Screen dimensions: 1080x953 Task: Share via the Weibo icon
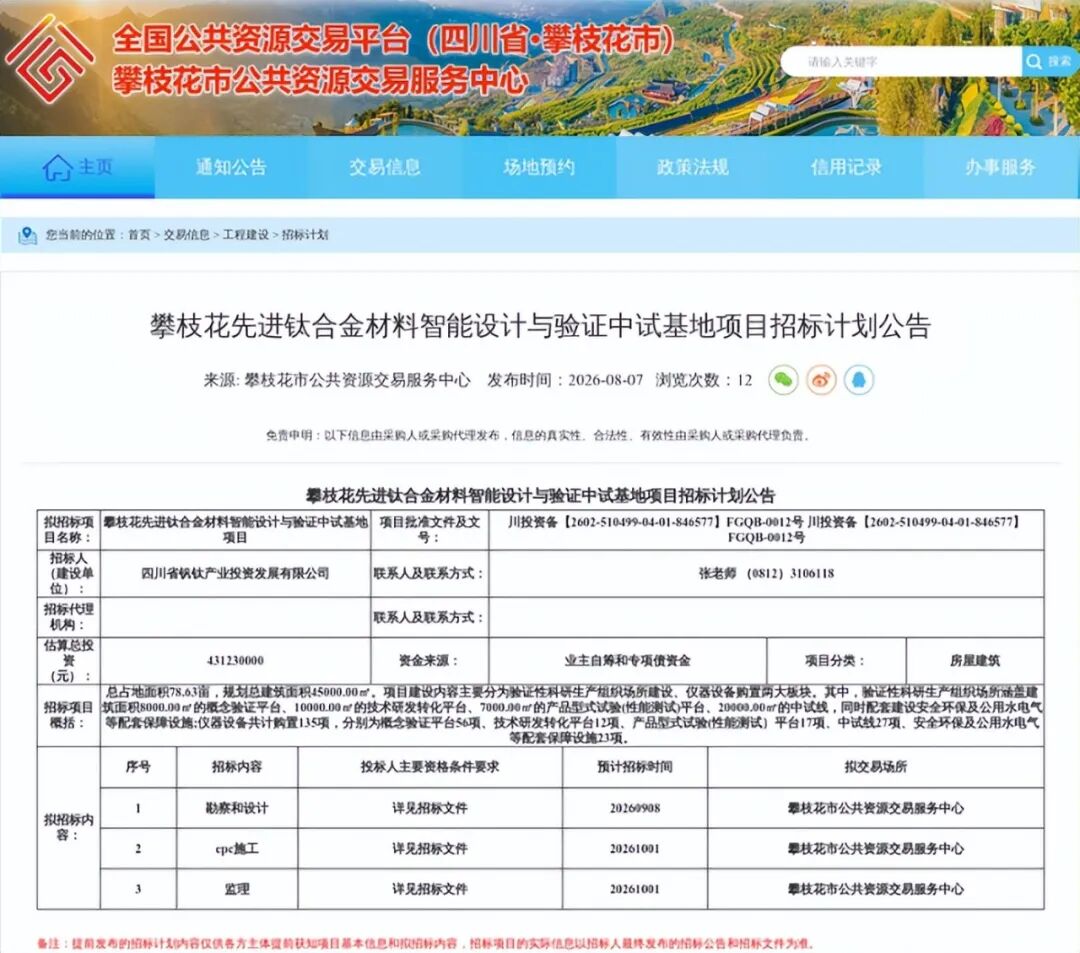coord(821,379)
